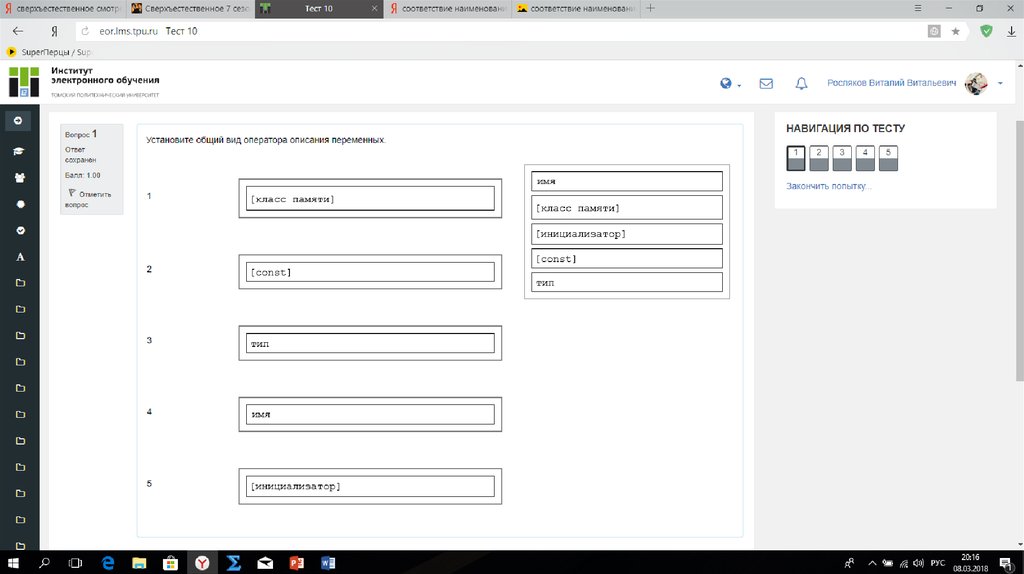Expand the language globe dropdown
Screen dimensions: 1024x574
point(730,84)
